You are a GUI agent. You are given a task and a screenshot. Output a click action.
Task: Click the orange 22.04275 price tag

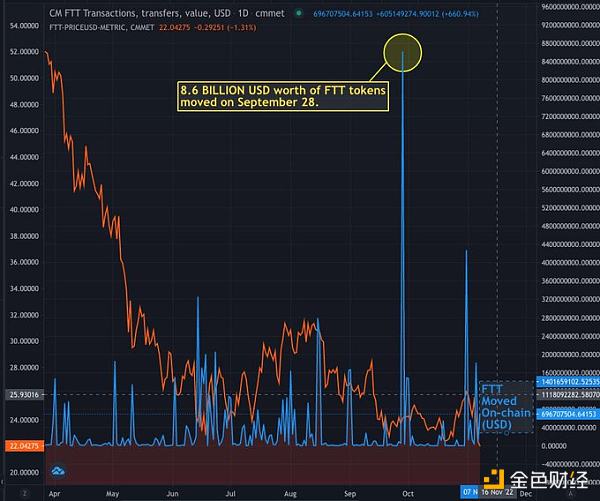(22, 446)
